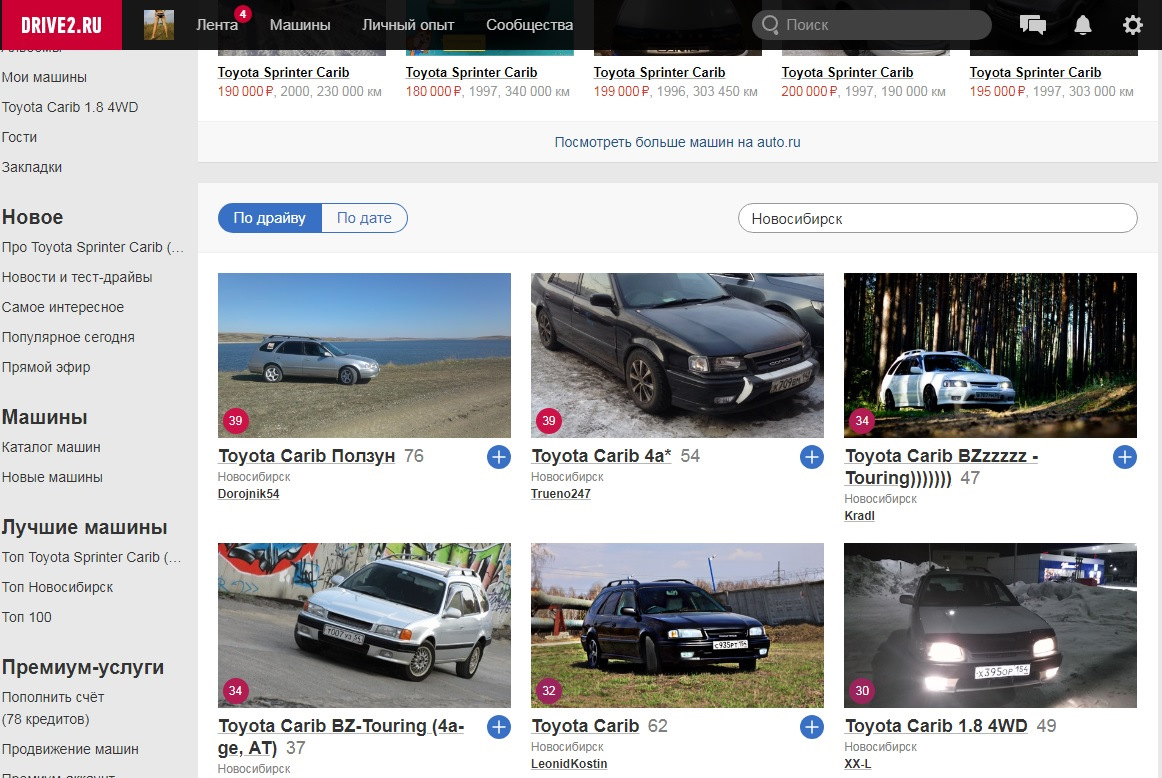
Task: Open Новости и тест-драйвы
Action: pyautogui.click(x=77, y=277)
